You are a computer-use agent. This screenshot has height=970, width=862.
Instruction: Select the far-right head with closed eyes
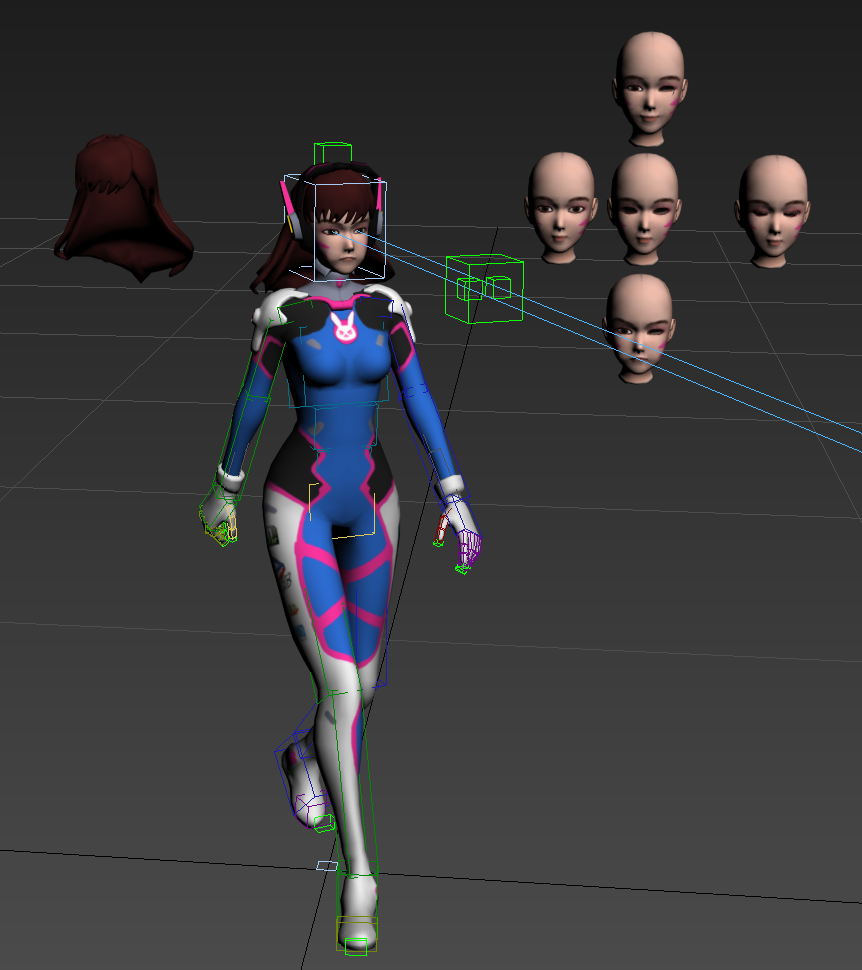pos(772,211)
